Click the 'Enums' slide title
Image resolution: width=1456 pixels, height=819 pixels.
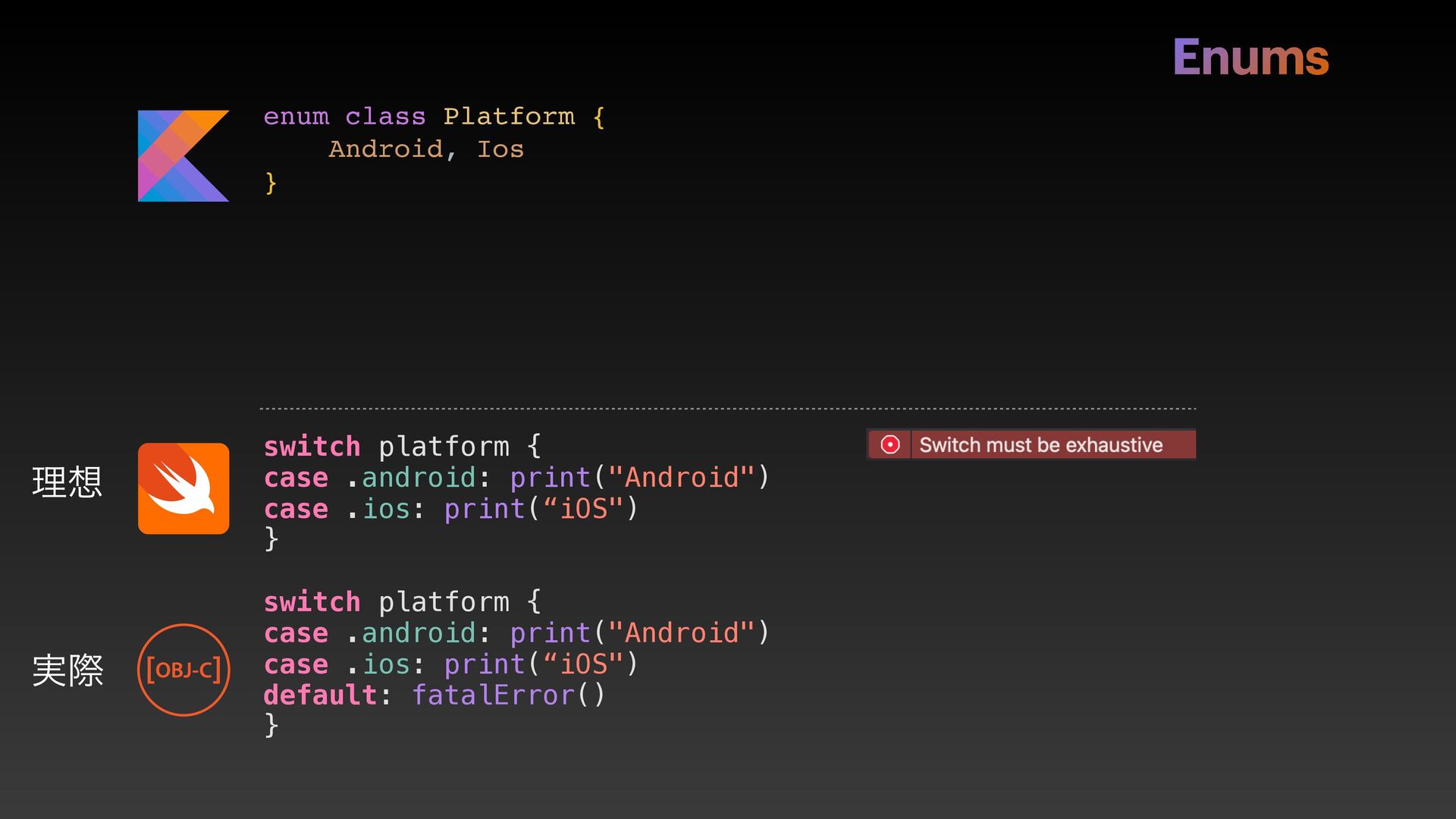point(1251,58)
